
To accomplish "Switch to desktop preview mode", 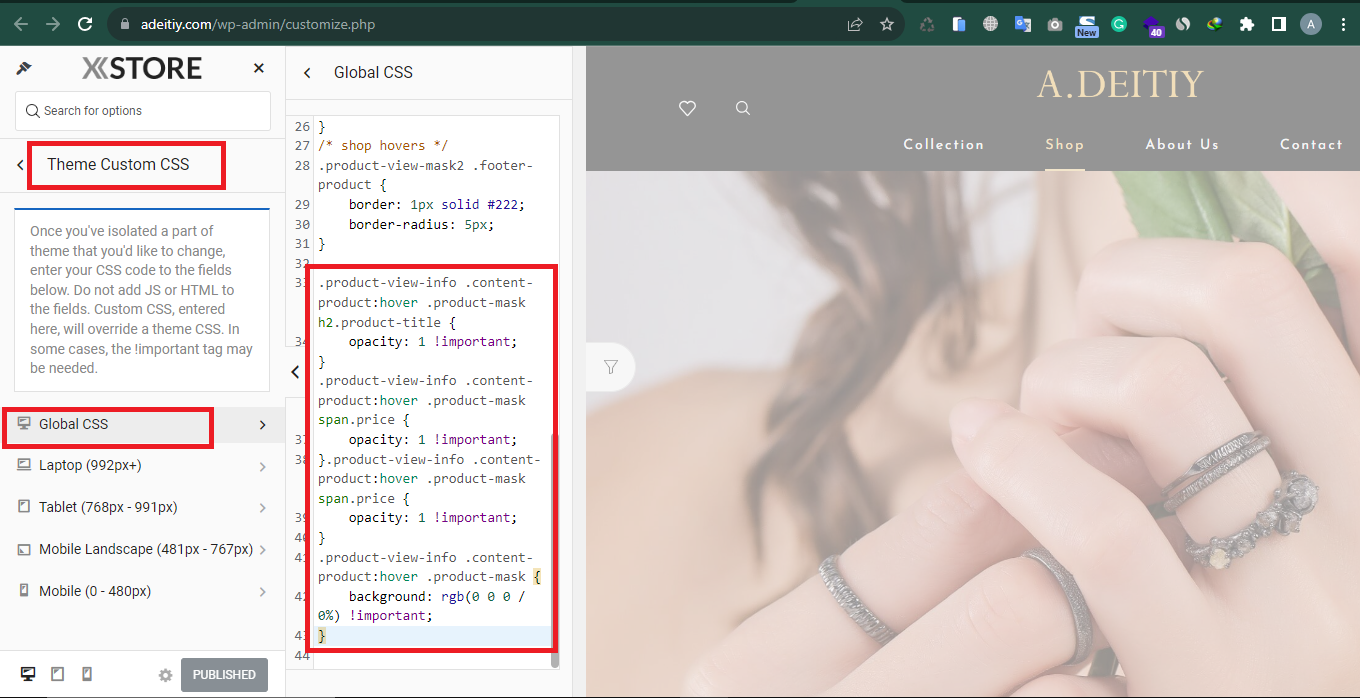I will point(29,674).
